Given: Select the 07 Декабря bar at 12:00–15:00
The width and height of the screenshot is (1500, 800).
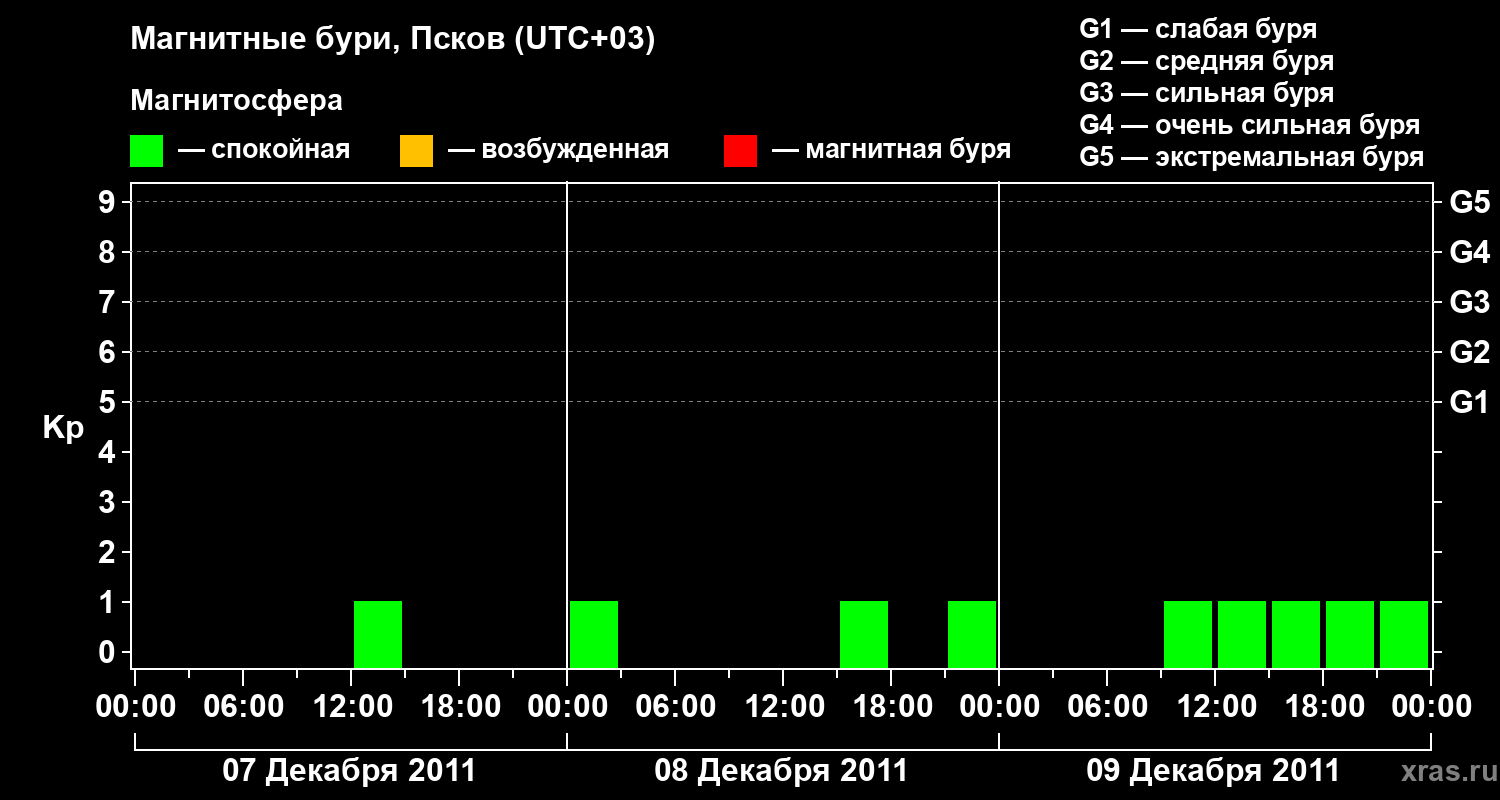Looking at the screenshot, I should (x=378, y=634).
